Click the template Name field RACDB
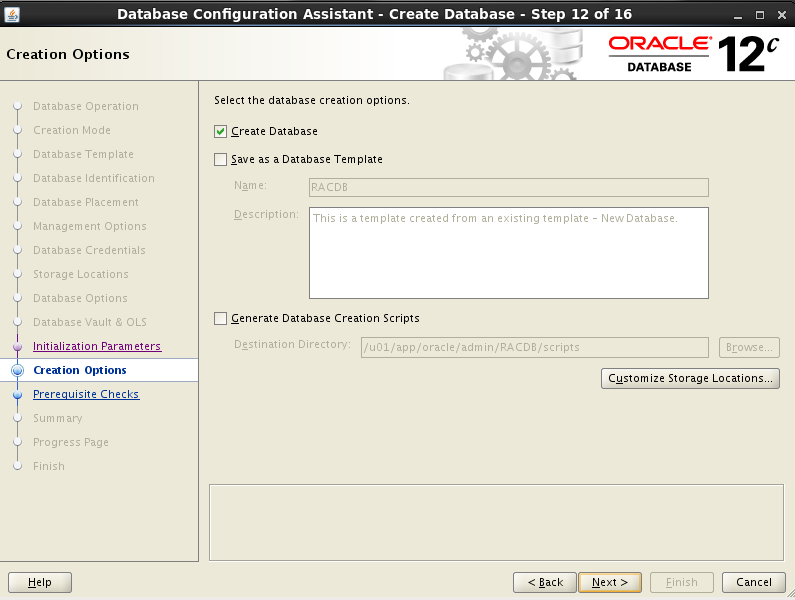The height and width of the screenshot is (600, 795). (509, 187)
